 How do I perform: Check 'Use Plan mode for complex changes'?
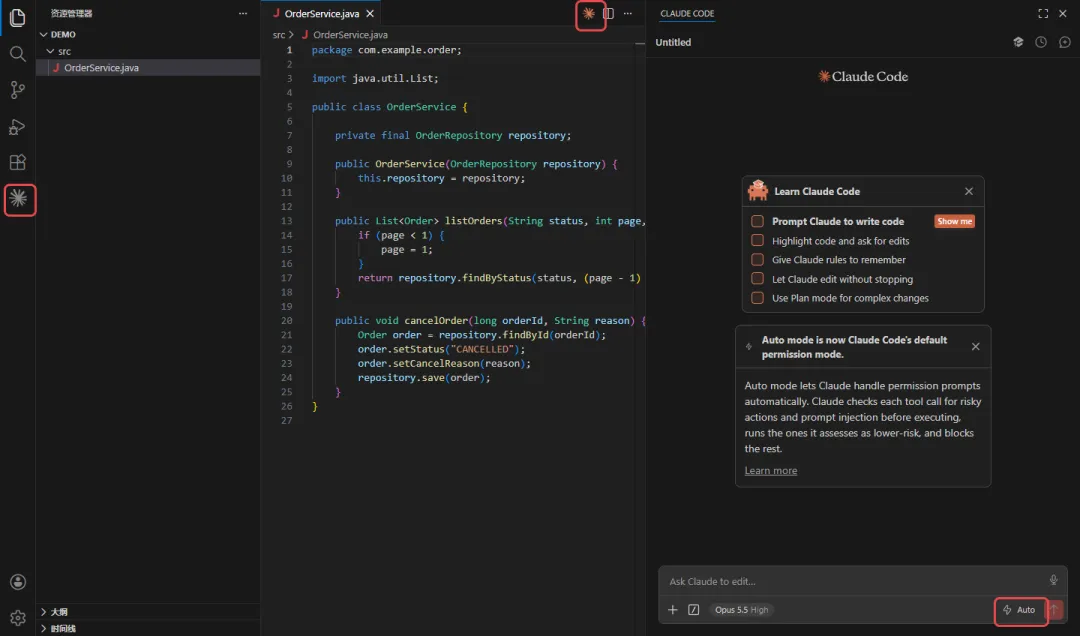tap(757, 298)
